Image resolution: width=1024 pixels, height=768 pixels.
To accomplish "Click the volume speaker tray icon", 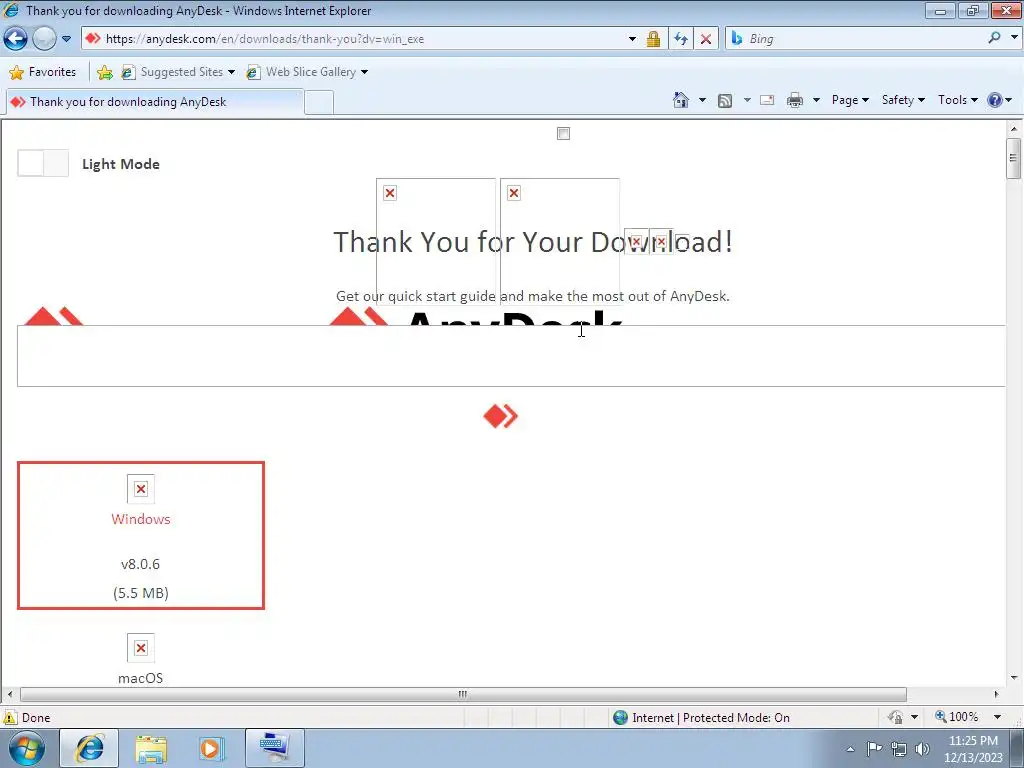I will click(922, 749).
